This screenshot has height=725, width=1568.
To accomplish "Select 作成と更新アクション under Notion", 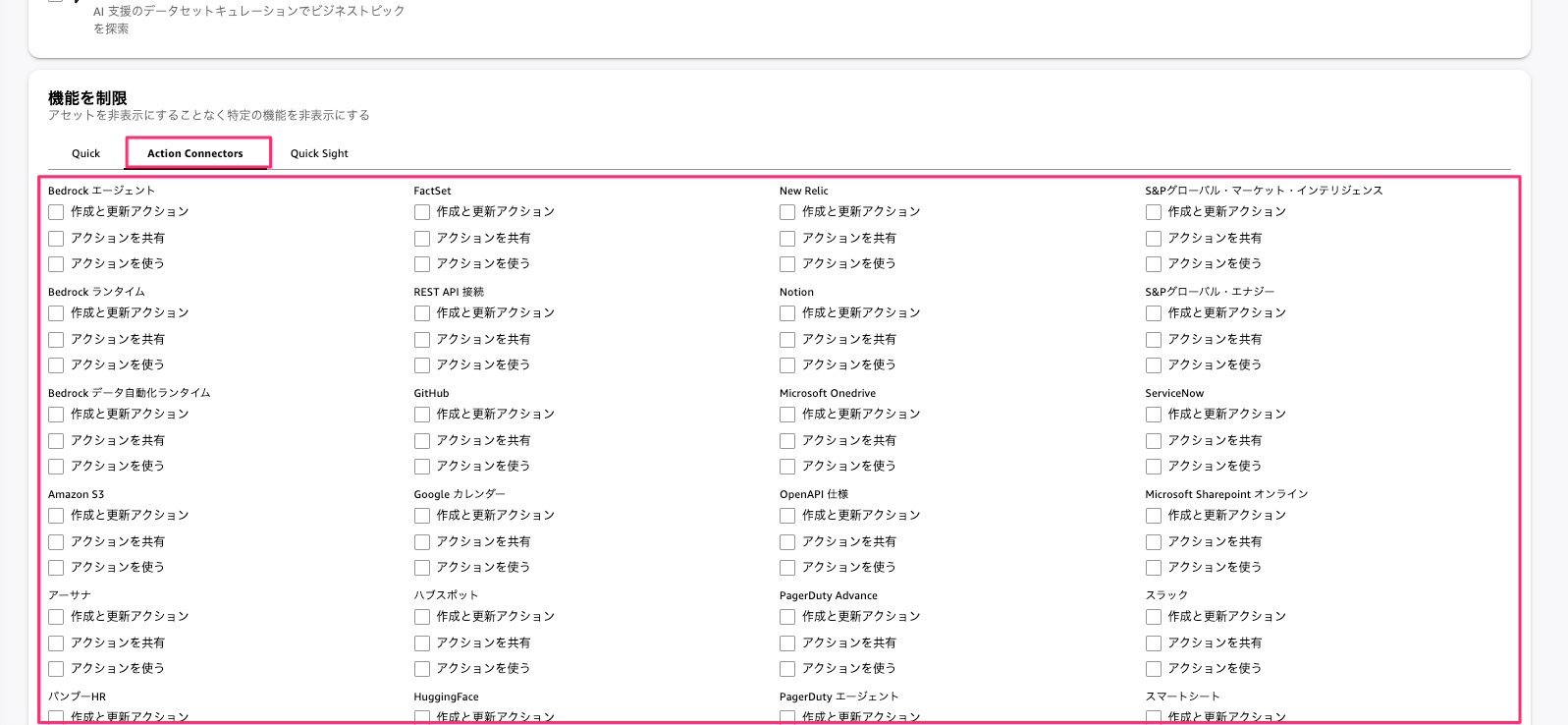I will click(x=787, y=313).
